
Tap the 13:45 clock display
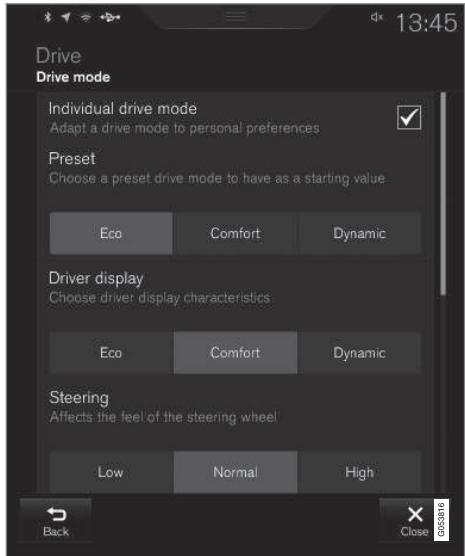tap(427, 23)
